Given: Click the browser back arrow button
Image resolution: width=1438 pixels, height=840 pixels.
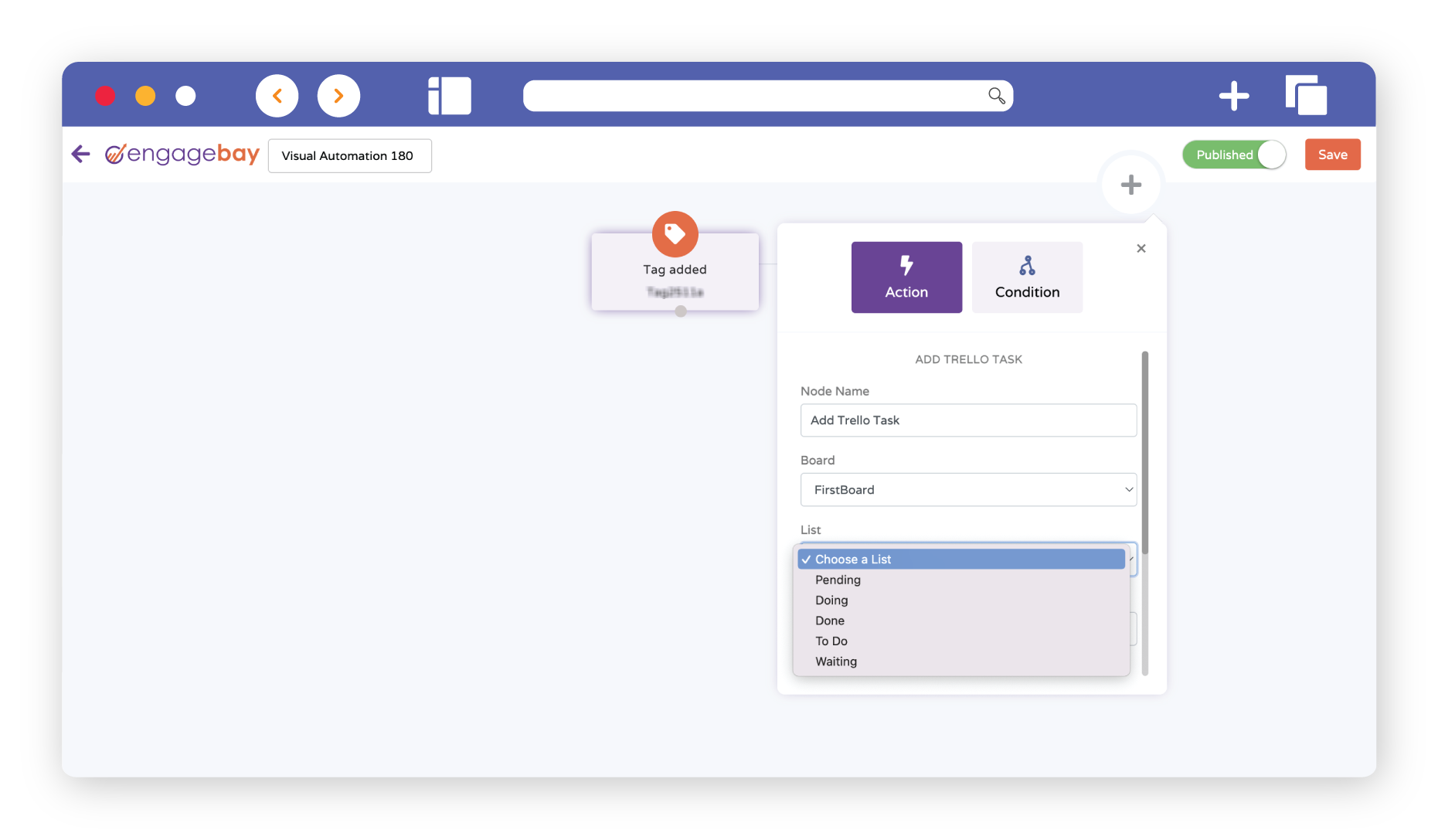Looking at the screenshot, I should pos(277,96).
